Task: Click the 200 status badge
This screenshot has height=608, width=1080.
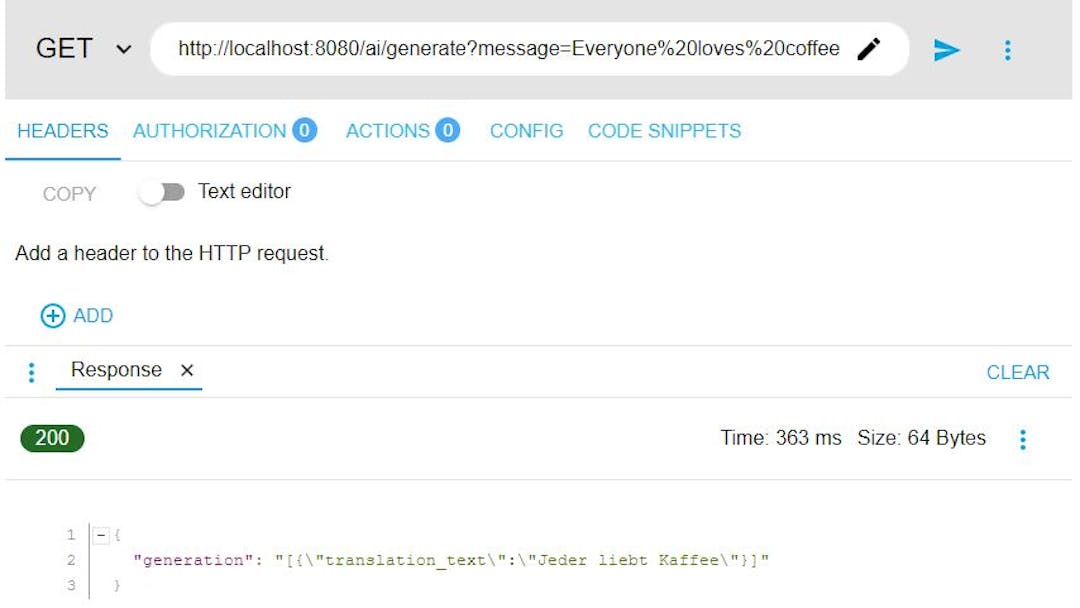Action: coord(51,438)
